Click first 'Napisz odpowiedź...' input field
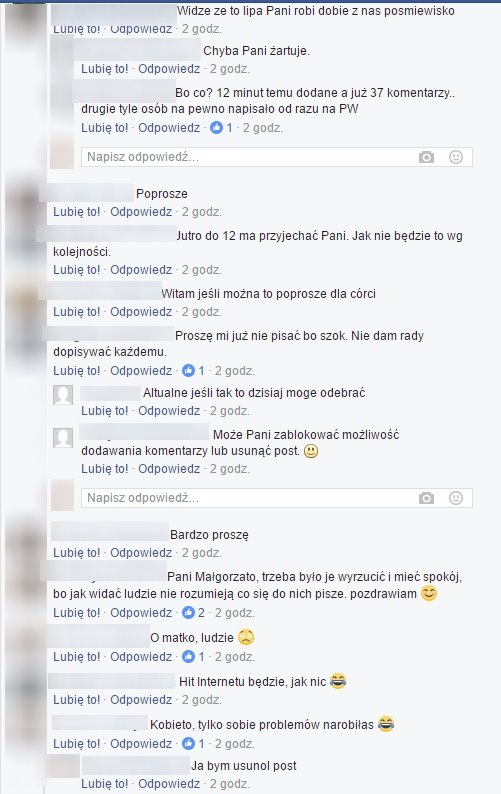Screen dimensions: 501x794 [x=277, y=157]
